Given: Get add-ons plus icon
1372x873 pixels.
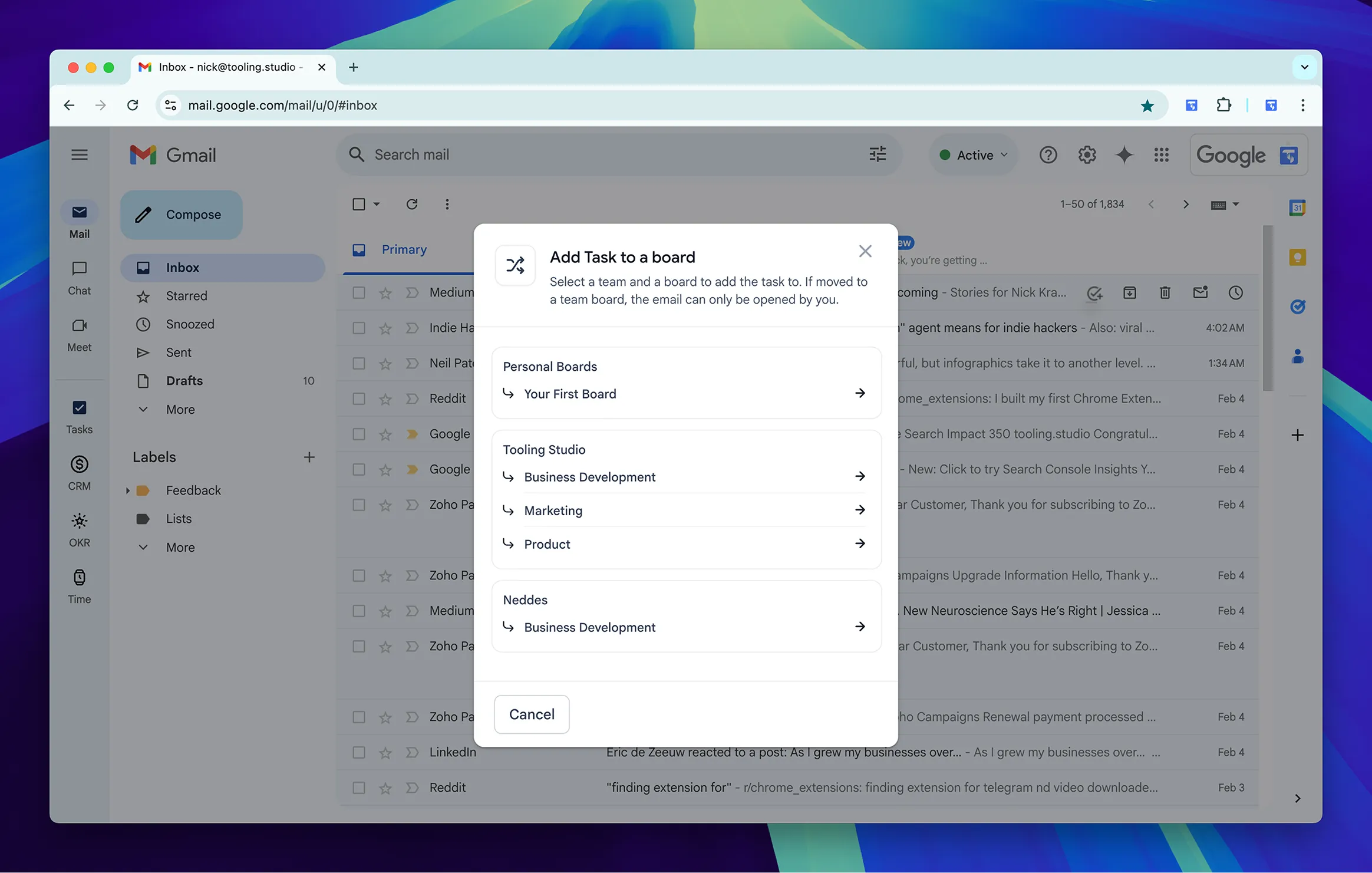Looking at the screenshot, I should (1297, 435).
